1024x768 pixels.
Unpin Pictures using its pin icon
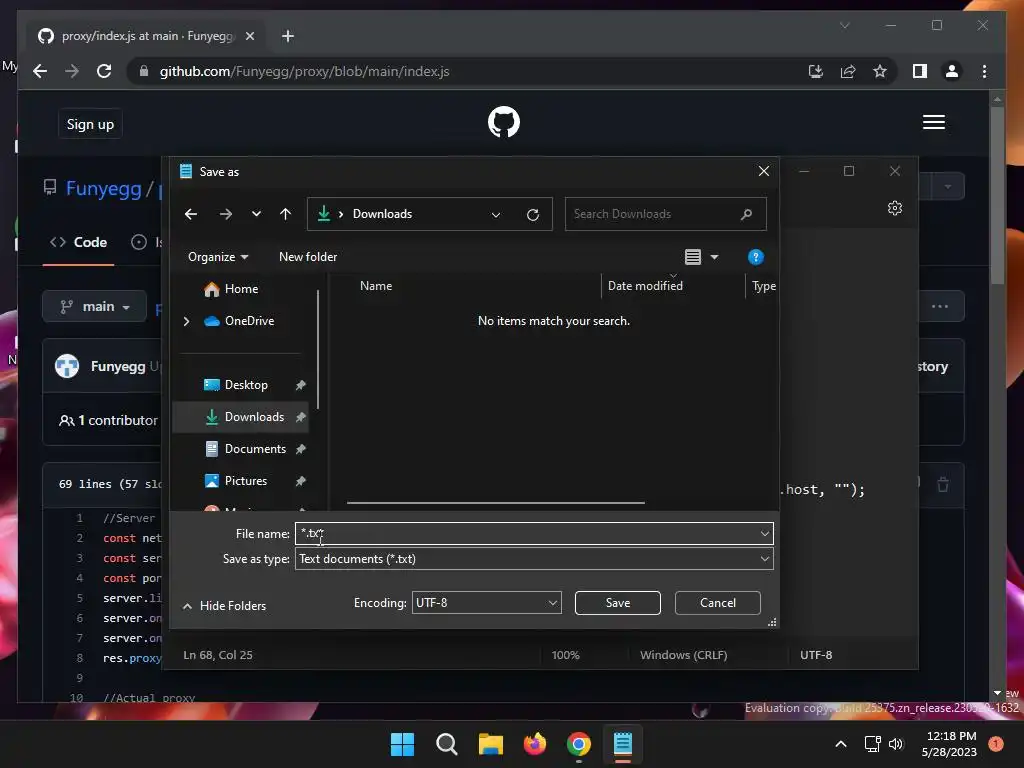coord(300,481)
